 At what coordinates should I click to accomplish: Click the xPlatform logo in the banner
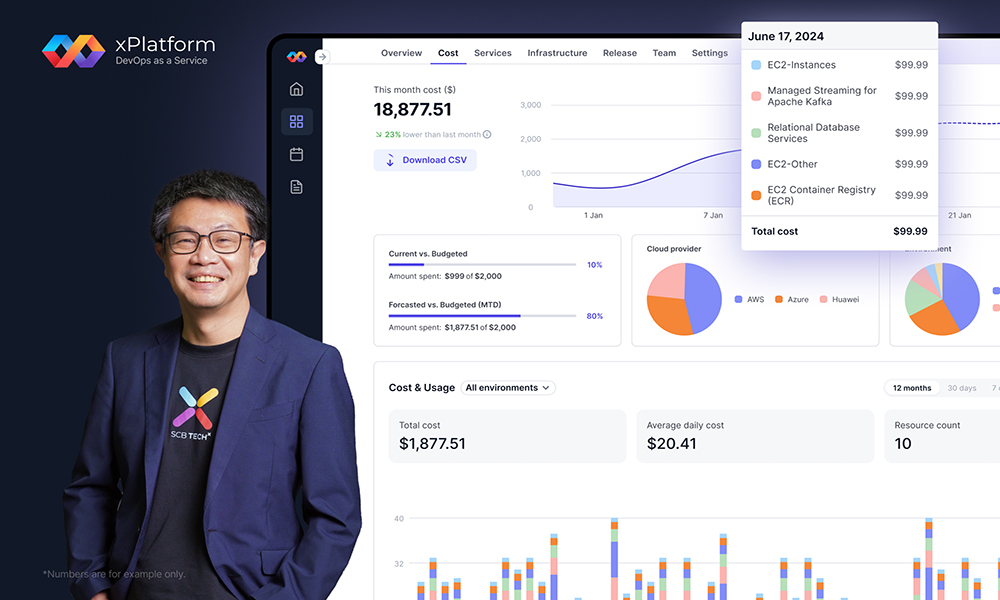pos(74,51)
